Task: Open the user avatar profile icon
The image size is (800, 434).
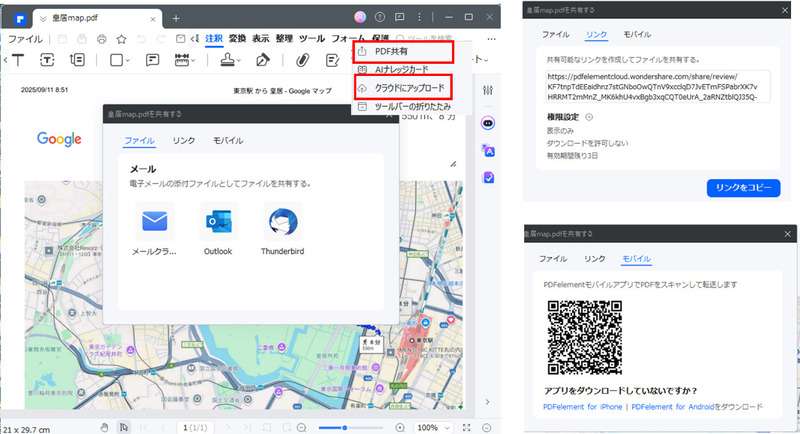Action: [x=360, y=17]
